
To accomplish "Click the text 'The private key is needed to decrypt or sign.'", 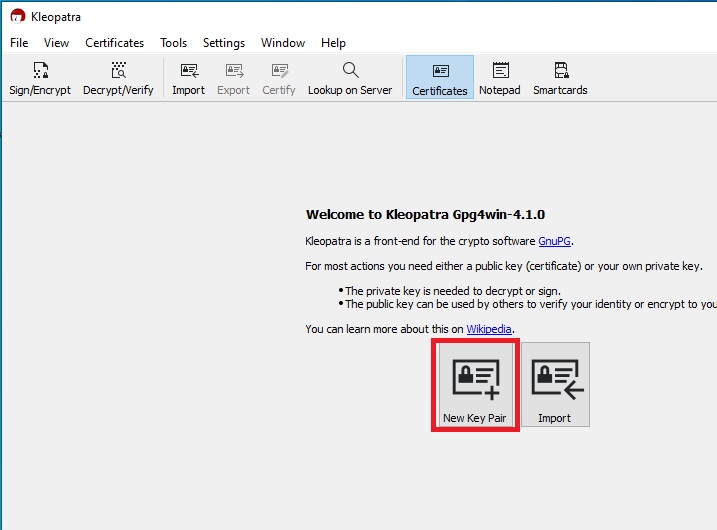I will (453, 291).
